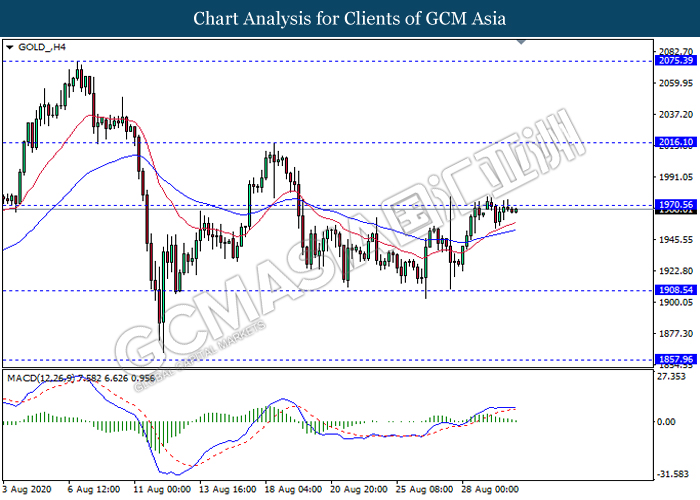Click the 1877.30 price axis value
Viewport: 700px width, 500px height.
[x=676, y=333]
